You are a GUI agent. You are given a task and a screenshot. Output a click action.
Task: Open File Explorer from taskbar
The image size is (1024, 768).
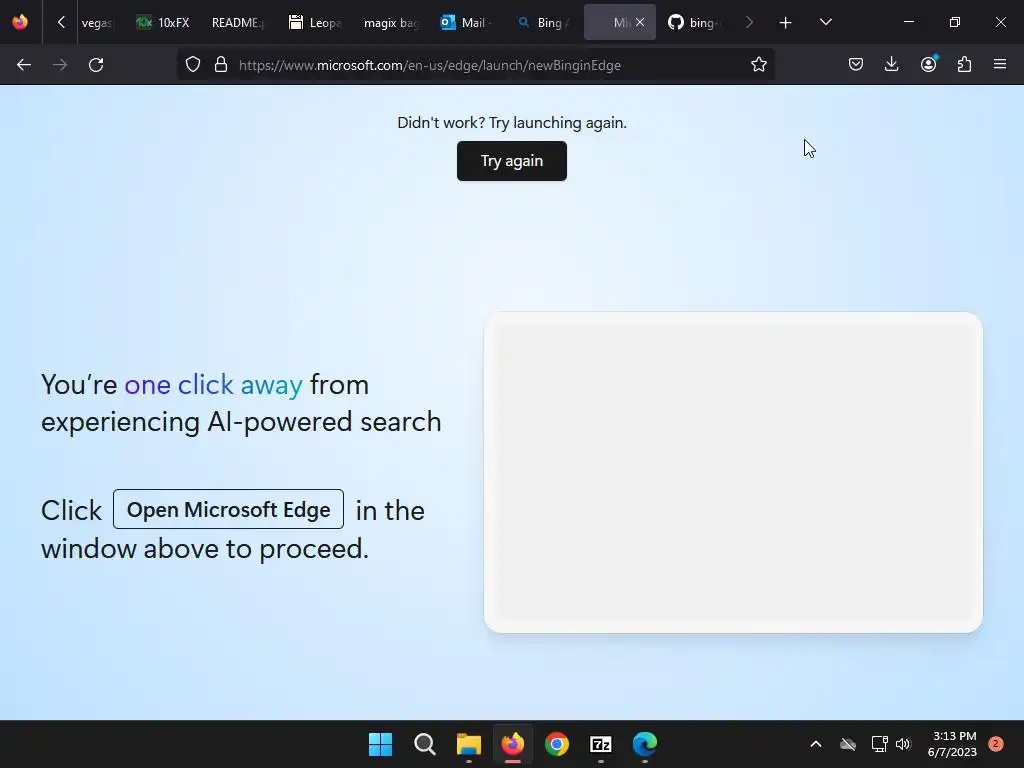pos(469,744)
